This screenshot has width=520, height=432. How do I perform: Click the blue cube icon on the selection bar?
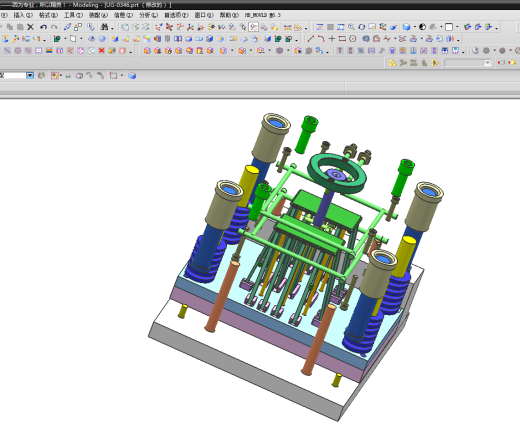tap(132, 76)
